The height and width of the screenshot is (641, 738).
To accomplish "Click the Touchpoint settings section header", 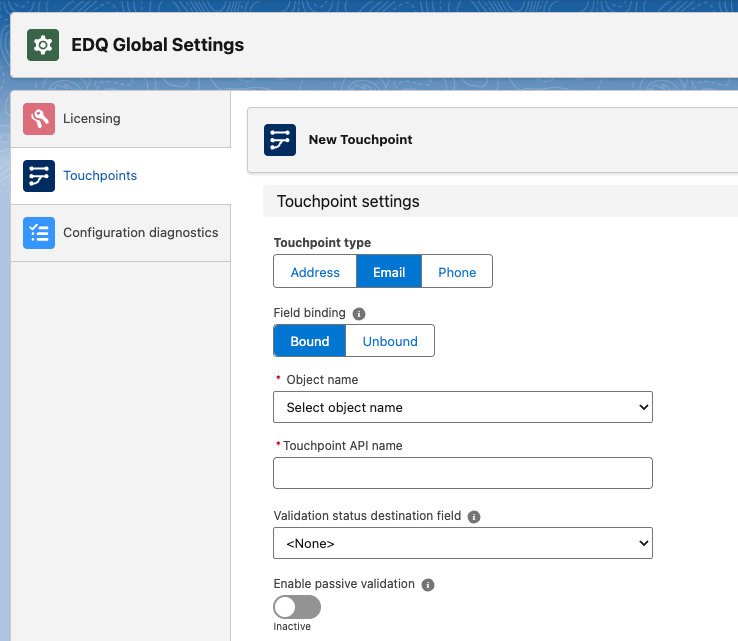I will [x=500, y=201].
